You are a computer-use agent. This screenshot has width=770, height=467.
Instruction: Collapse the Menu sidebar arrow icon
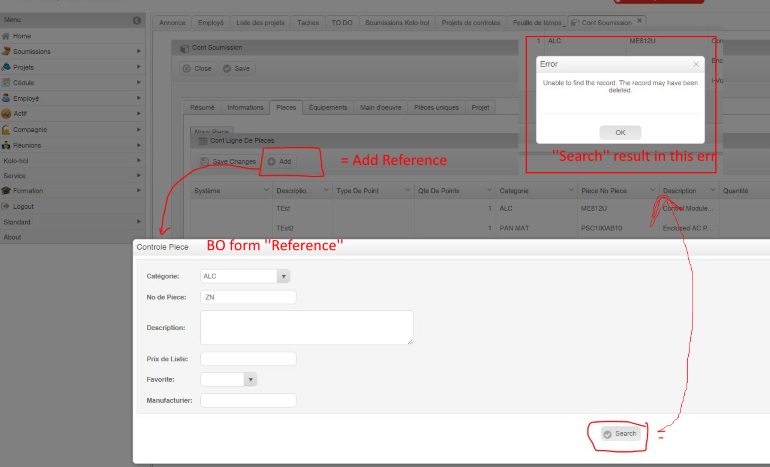coord(137,20)
